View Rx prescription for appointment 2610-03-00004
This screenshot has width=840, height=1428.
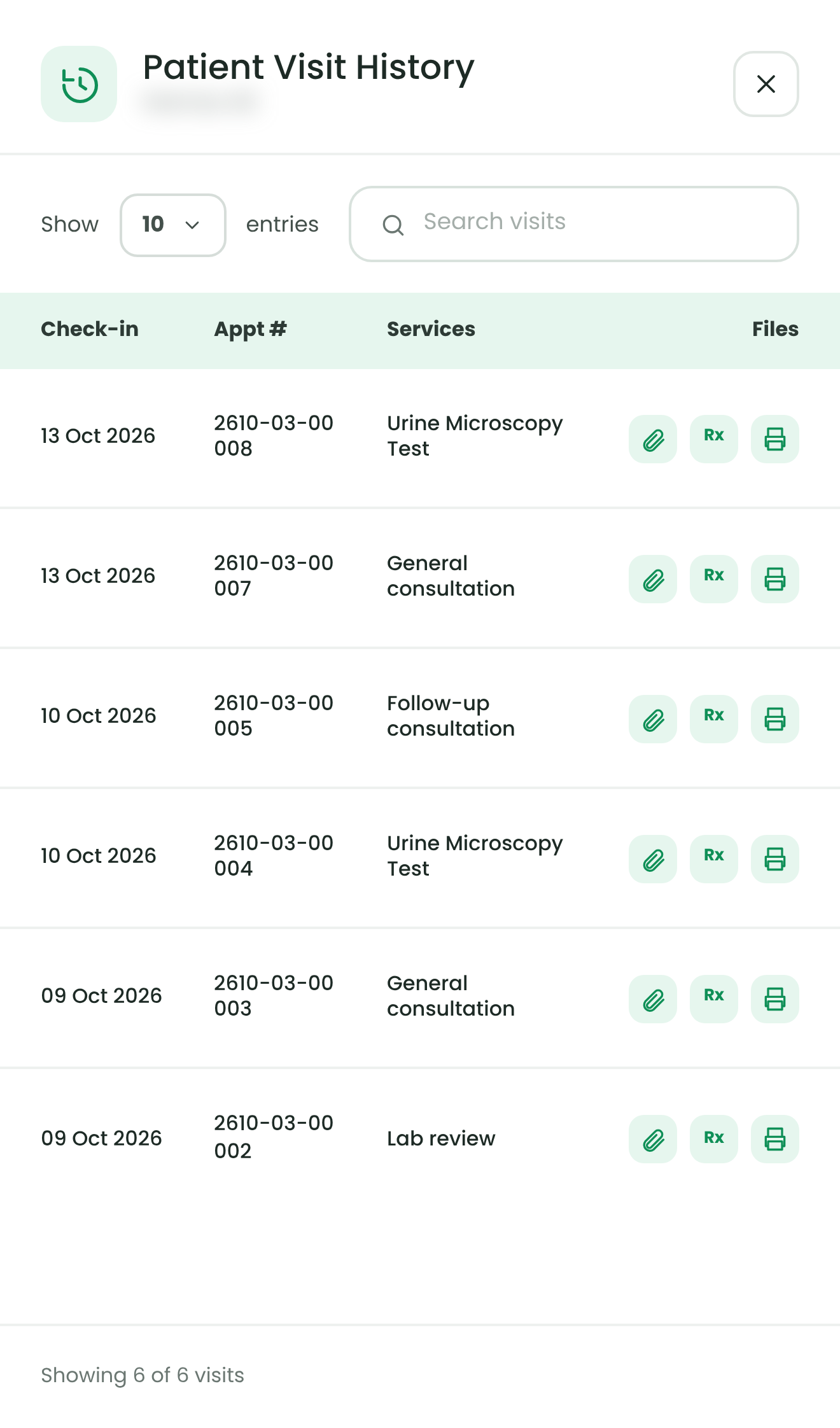coord(714,859)
